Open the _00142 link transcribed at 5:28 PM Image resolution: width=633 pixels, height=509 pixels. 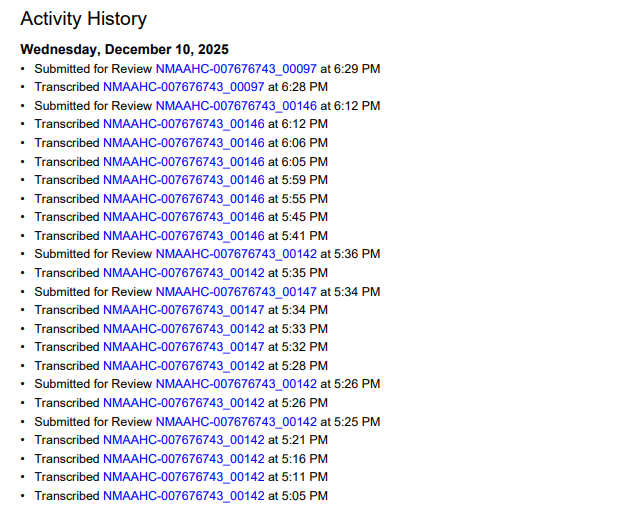tap(183, 366)
